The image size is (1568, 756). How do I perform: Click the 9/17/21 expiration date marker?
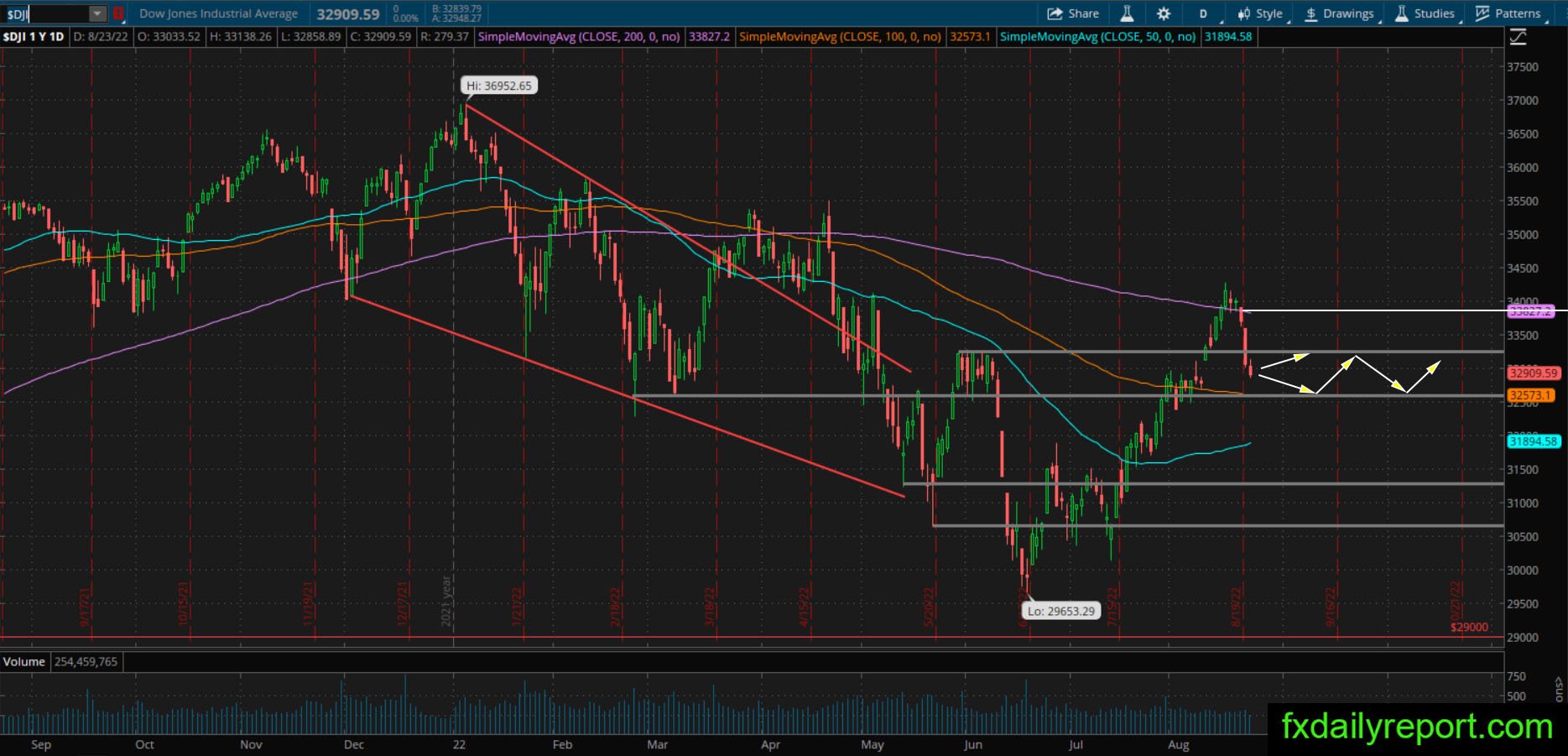[x=85, y=607]
